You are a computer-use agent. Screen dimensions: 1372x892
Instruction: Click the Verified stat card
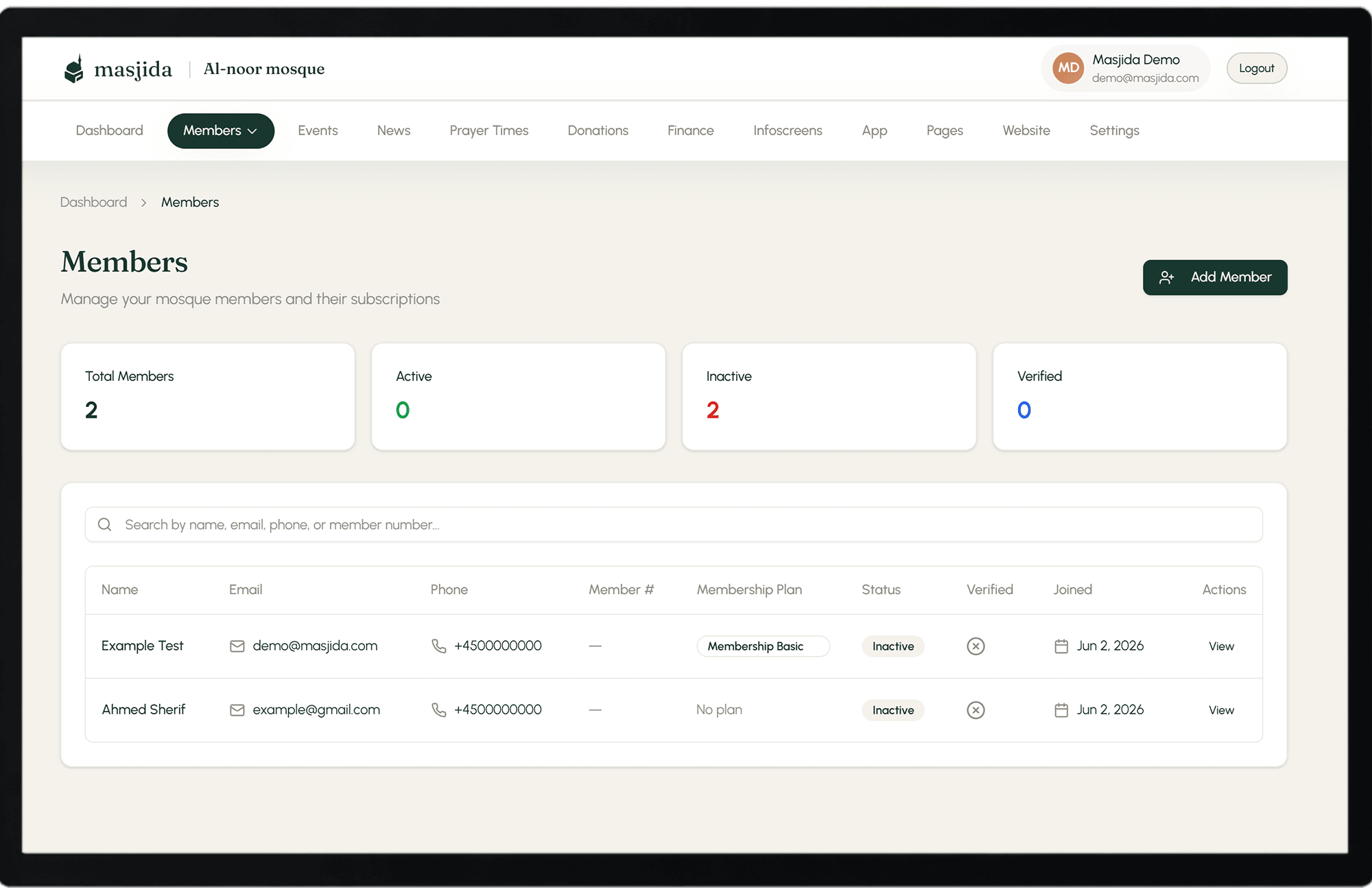coord(1140,397)
